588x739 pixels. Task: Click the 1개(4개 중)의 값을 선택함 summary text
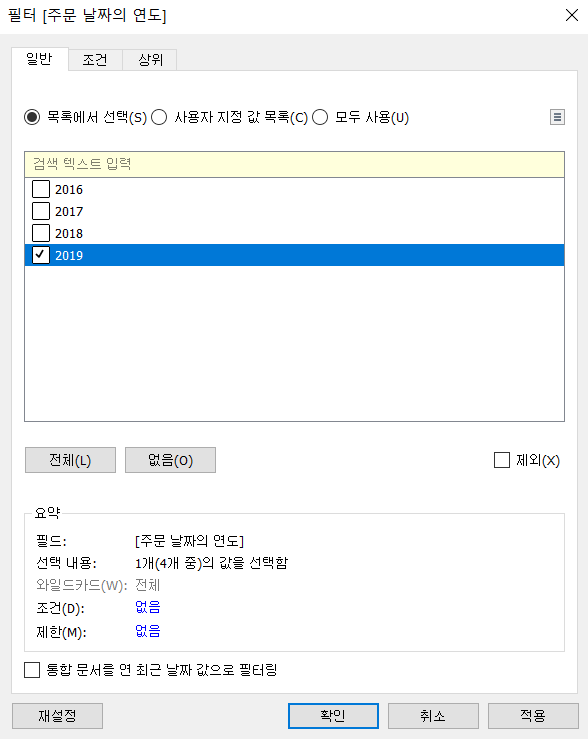click(211, 563)
